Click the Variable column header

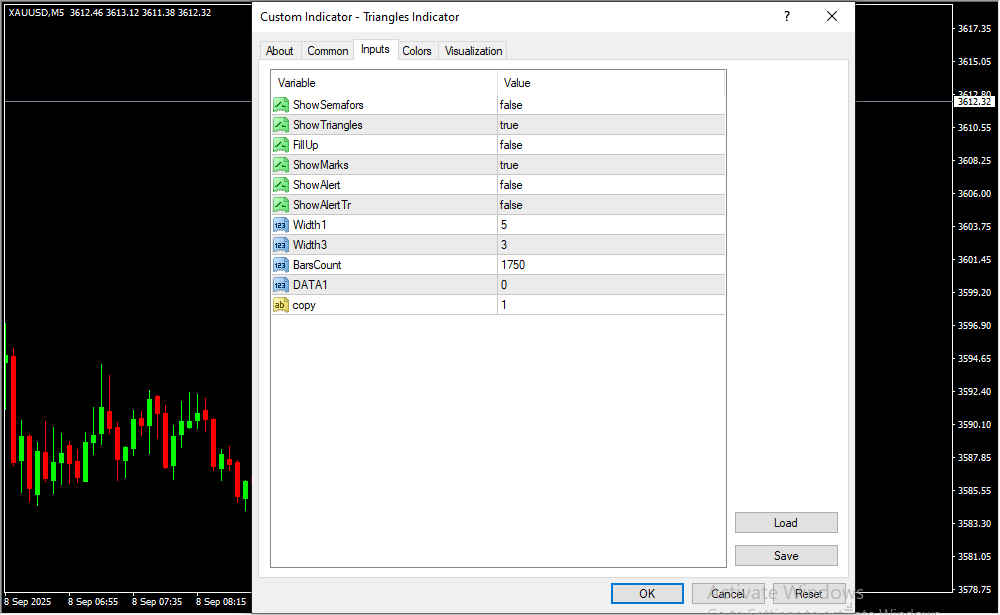(x=384, y=83)
